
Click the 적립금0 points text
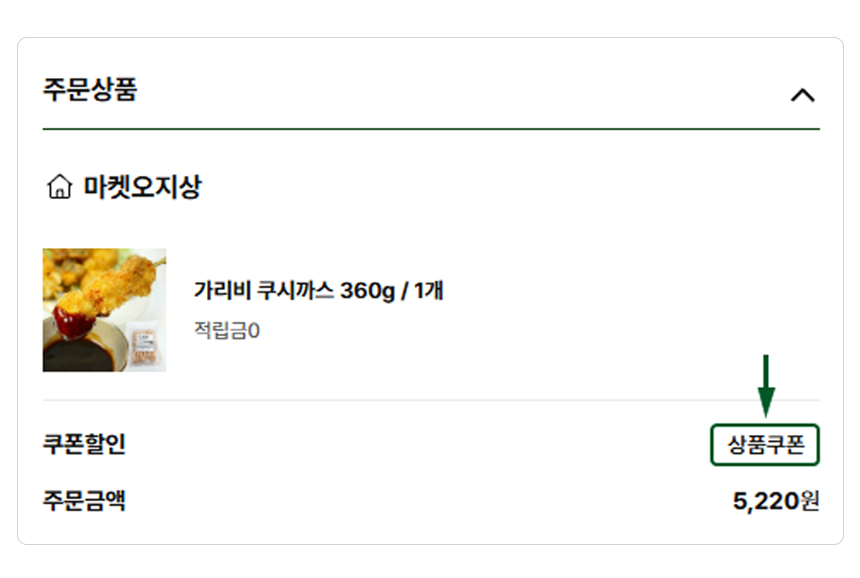click(x=227, y=329)
